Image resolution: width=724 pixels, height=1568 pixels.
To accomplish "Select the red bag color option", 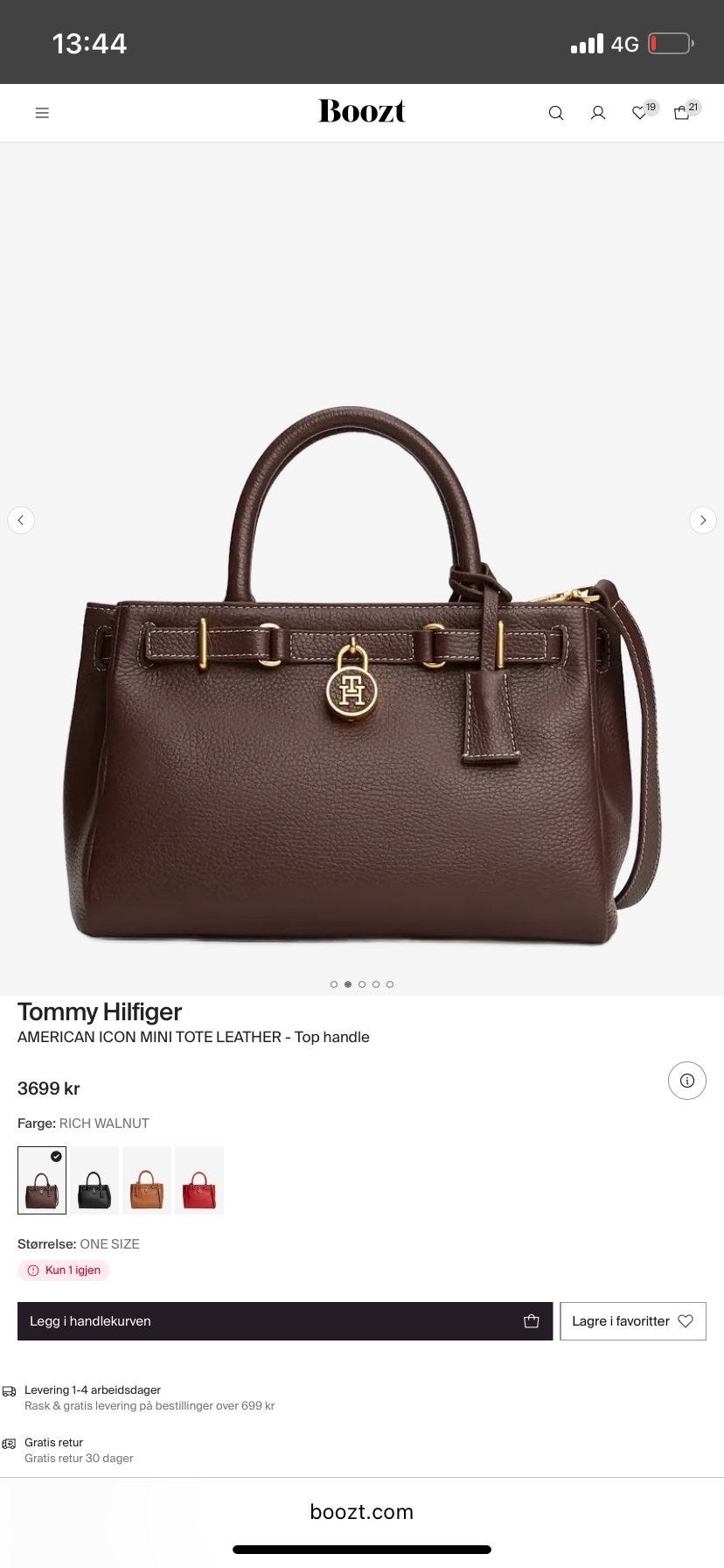I will 199,1180.
